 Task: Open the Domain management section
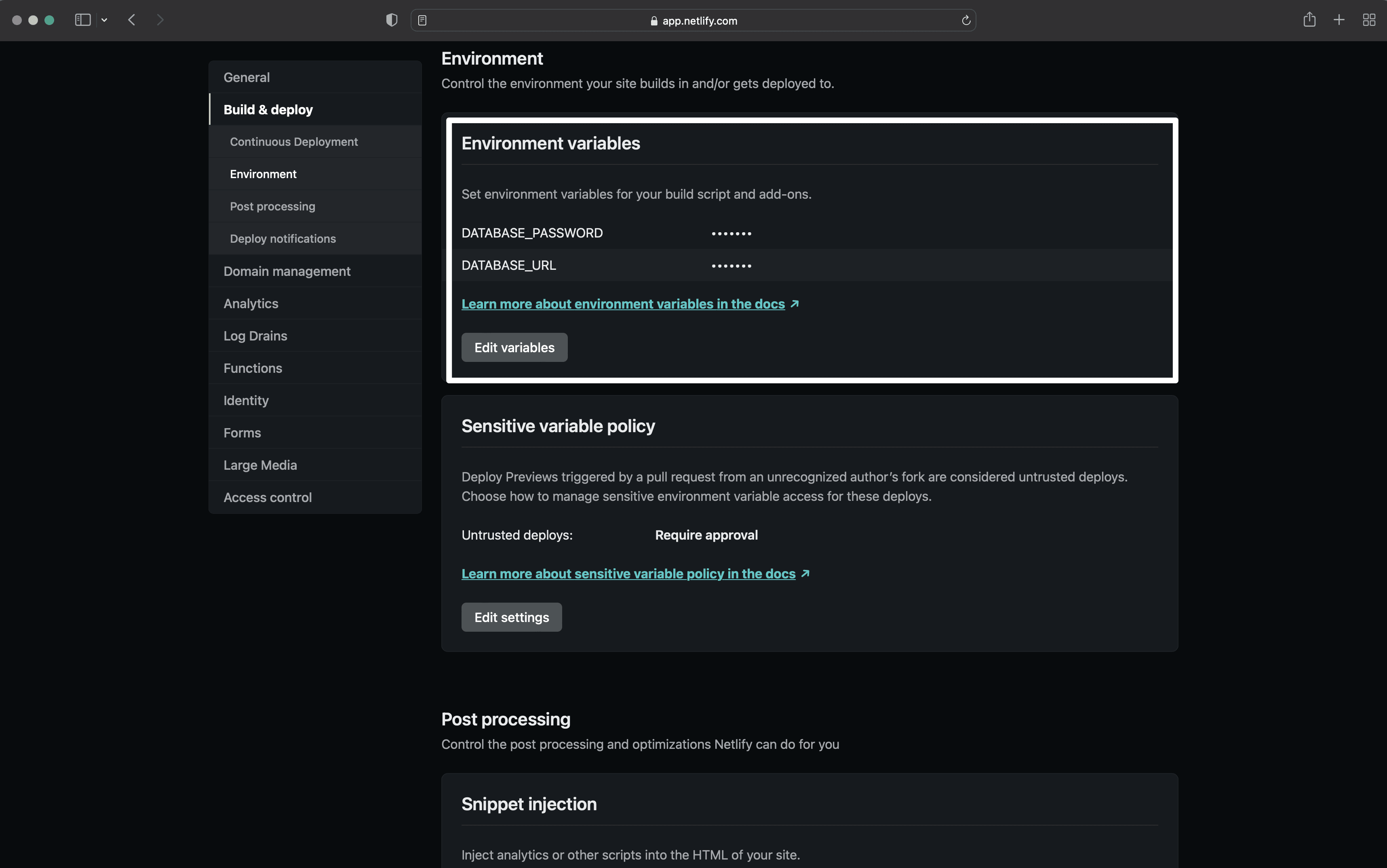(x=287, y=270)
